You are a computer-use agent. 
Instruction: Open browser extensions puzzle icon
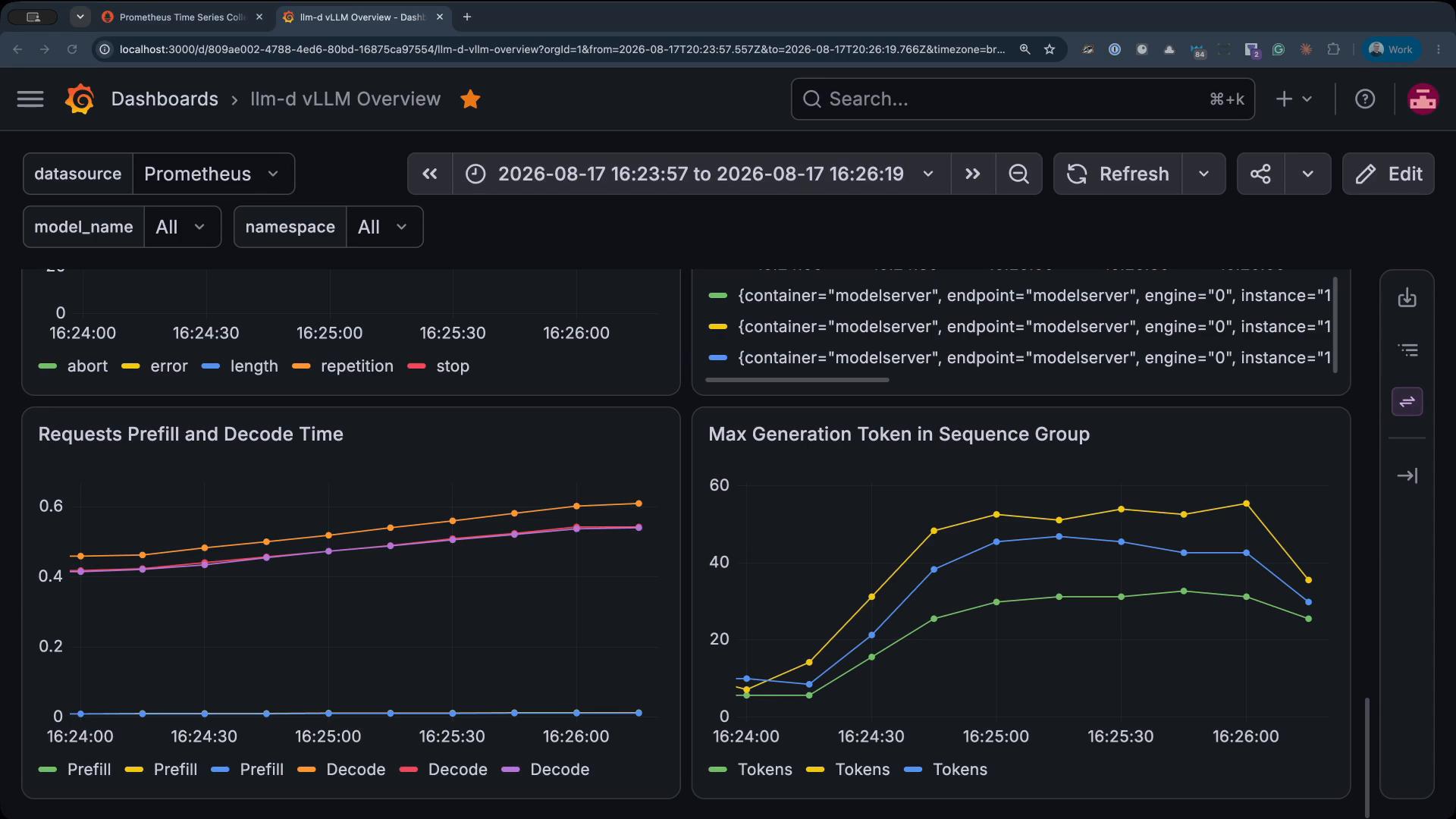pos(1333,49)
